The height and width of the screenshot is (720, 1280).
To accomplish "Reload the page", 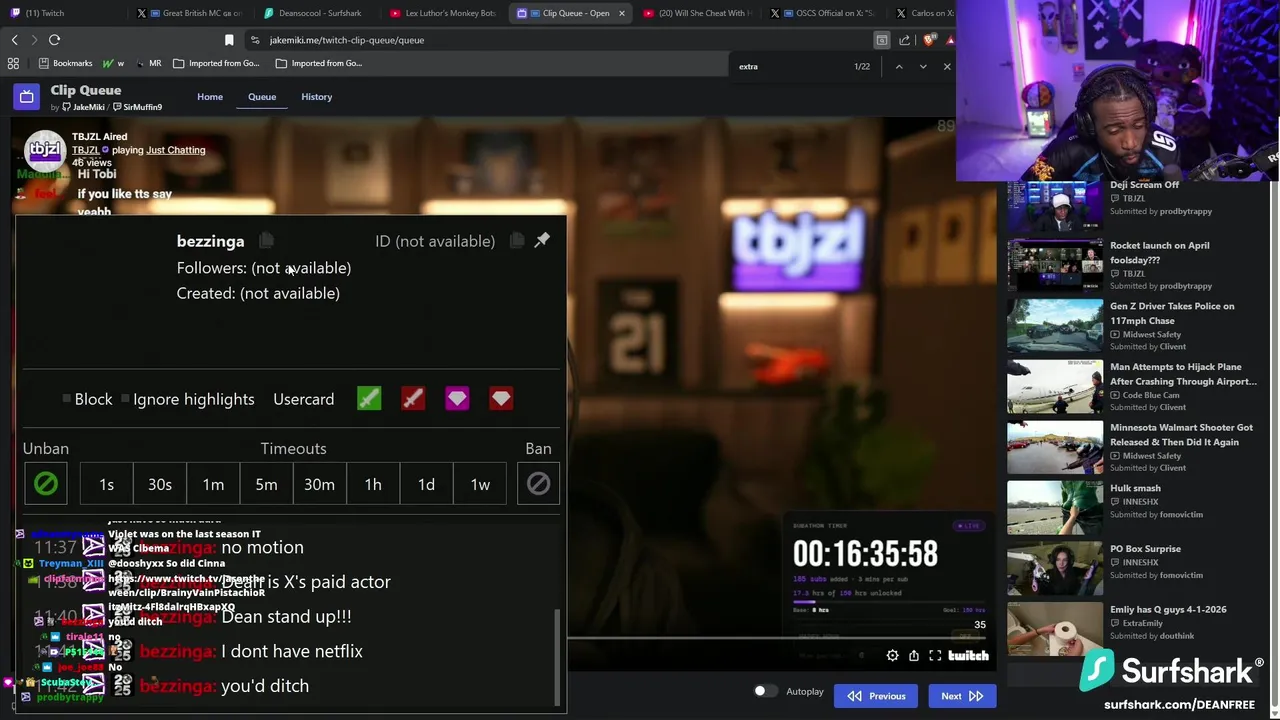I will [54, 40].
